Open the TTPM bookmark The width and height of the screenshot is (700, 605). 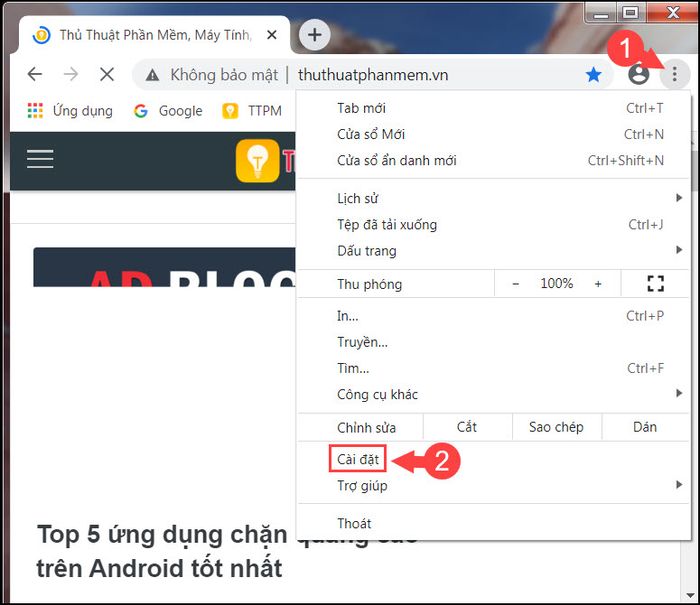tap(252, 111)
